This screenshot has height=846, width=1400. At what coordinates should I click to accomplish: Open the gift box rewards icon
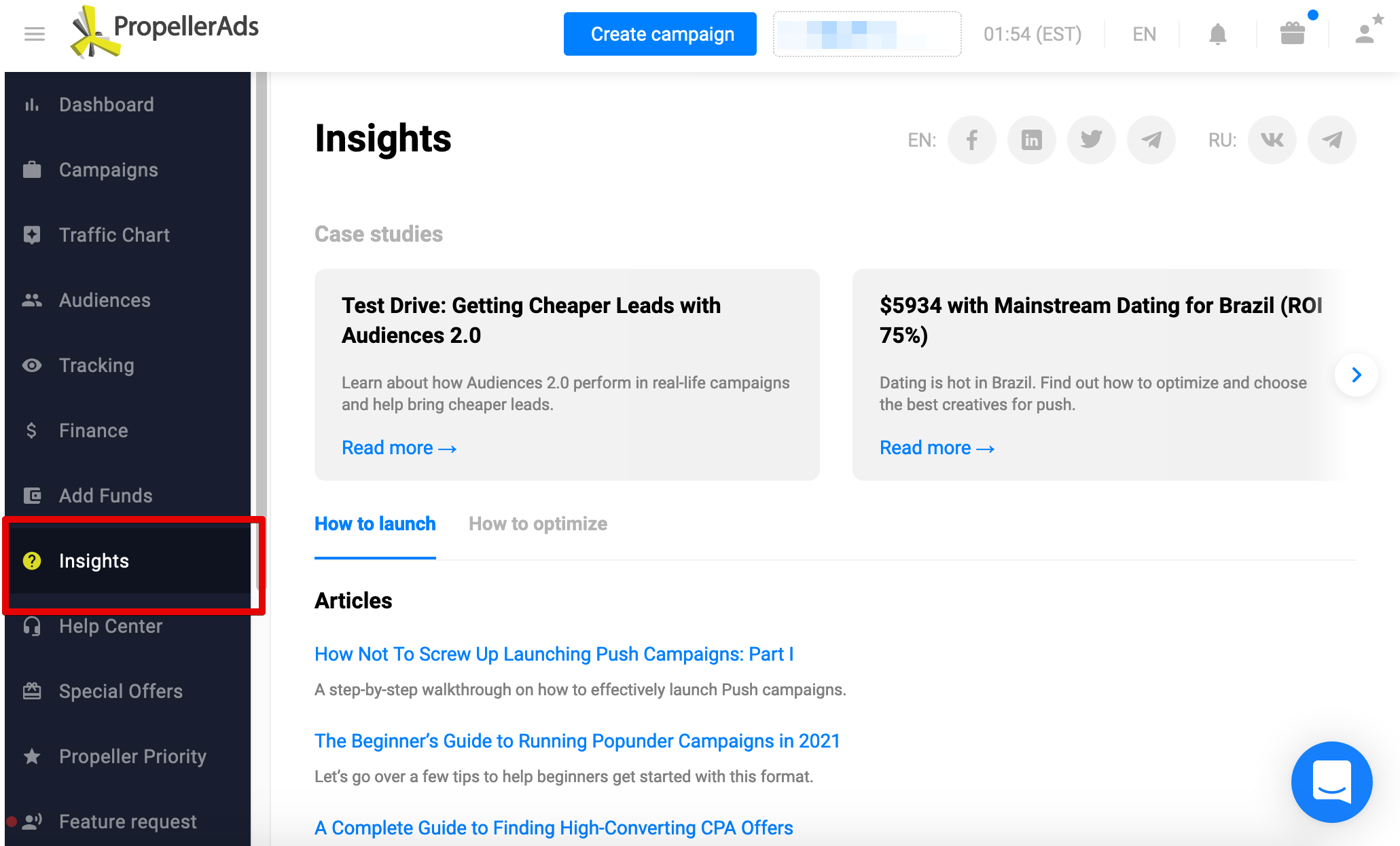[1293, 33]
